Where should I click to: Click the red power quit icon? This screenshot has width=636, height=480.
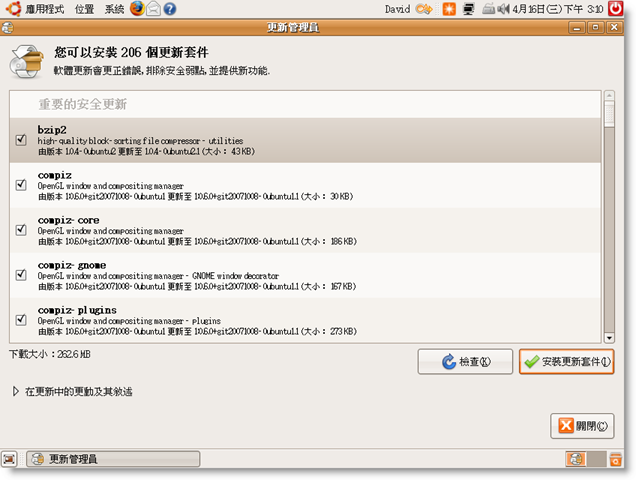click(x=615, y=9)
